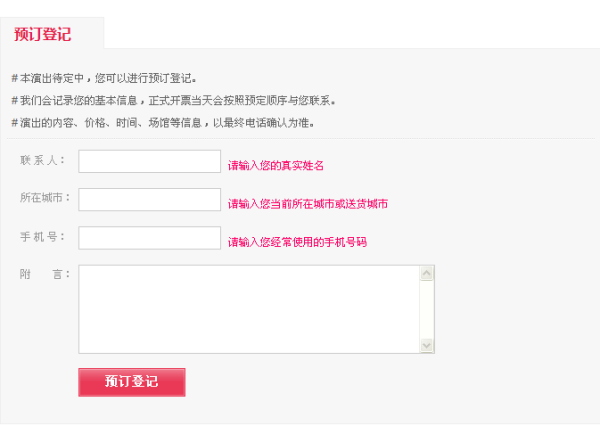Click the 附言 field label

[45, 274]
